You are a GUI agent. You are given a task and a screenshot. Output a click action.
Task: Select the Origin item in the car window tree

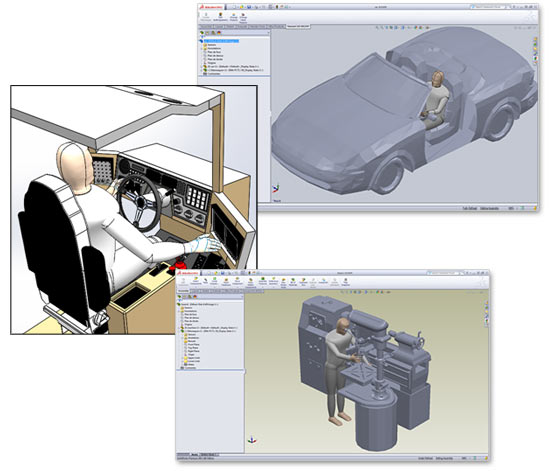213,63
